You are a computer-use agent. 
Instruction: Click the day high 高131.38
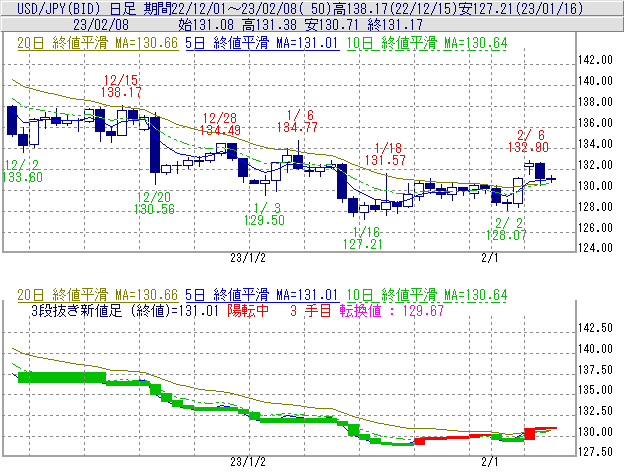click(269, 25)
